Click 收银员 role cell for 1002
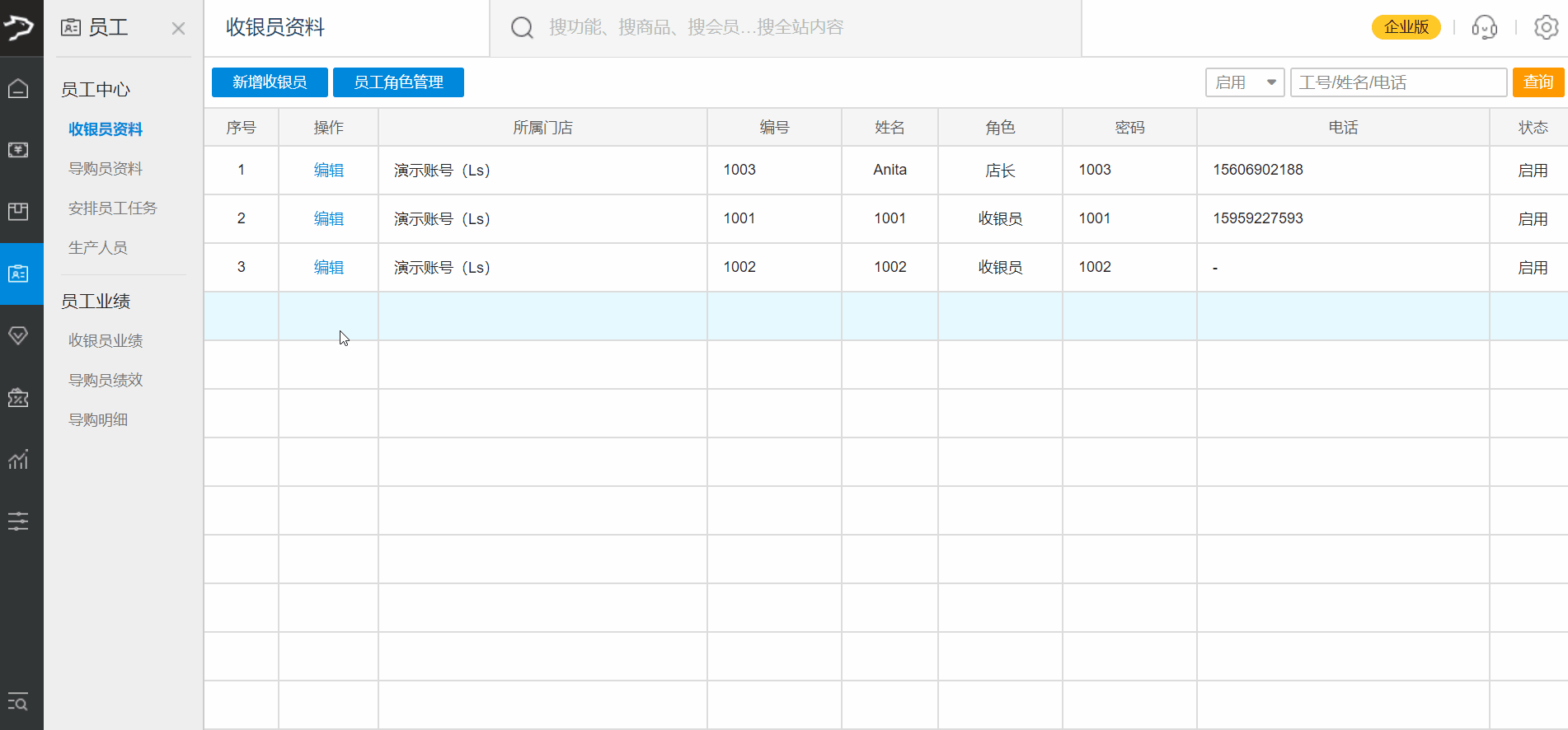The height and width of the screenshot is (730, 1568). (1000, 268)
